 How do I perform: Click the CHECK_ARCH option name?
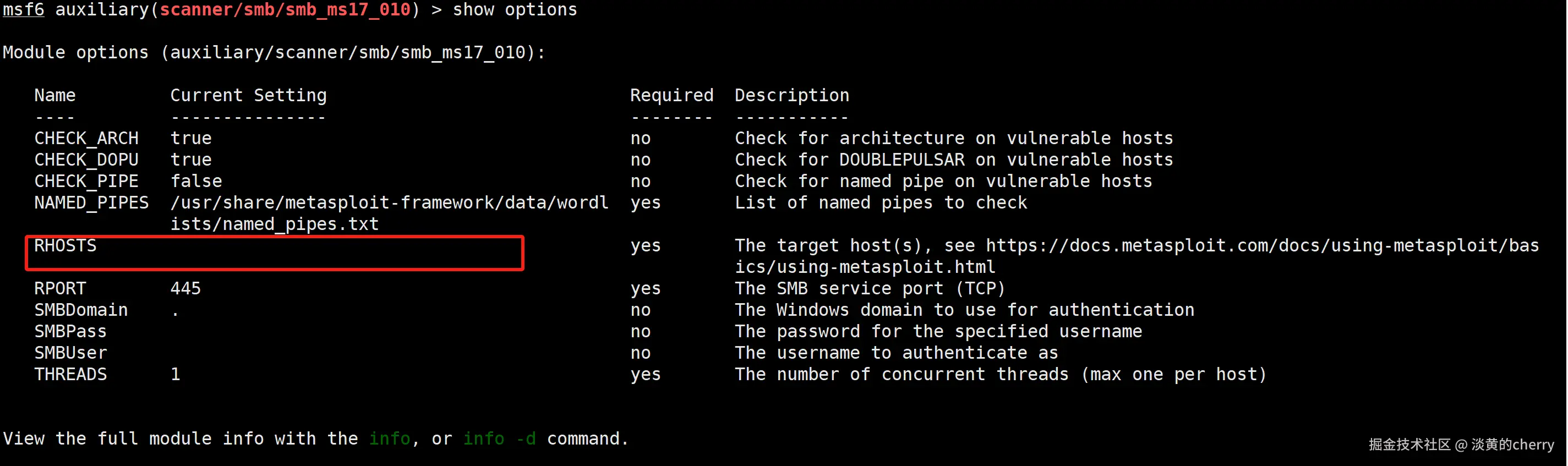[86, 139]
